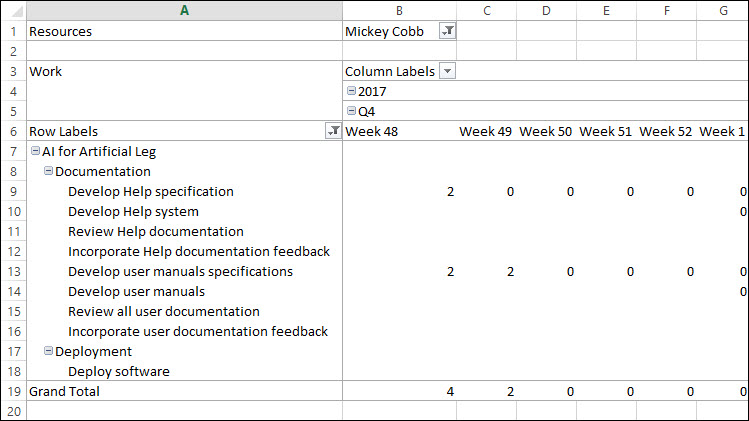Select the Grand Total row label
This screenshot has width=749, height=421.
point(65,391)
